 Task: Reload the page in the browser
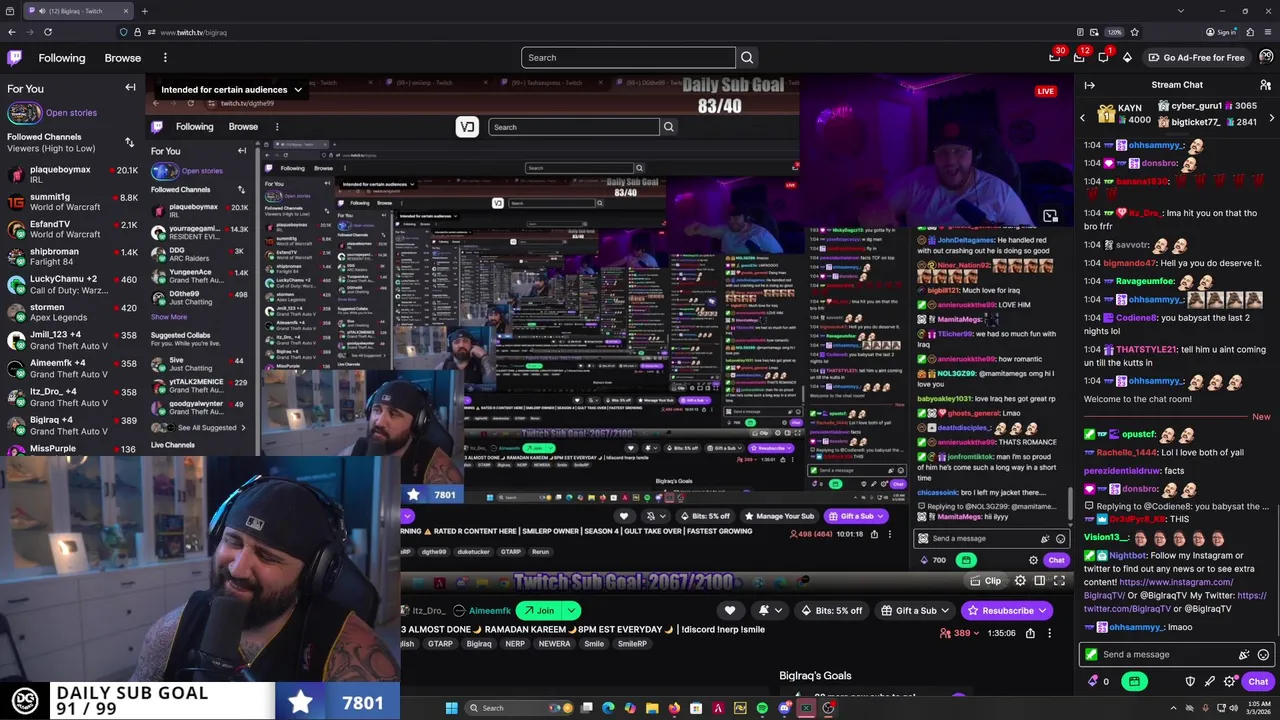(x=47, y=32)
